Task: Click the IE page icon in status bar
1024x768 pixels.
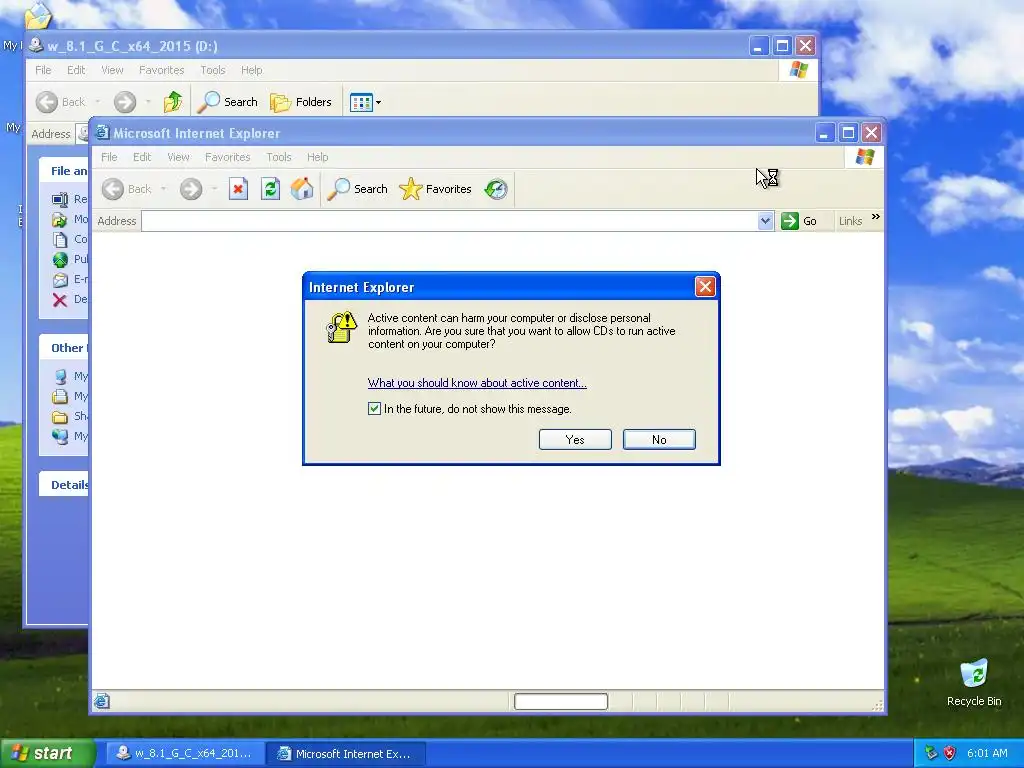Action: click(102, 701)
